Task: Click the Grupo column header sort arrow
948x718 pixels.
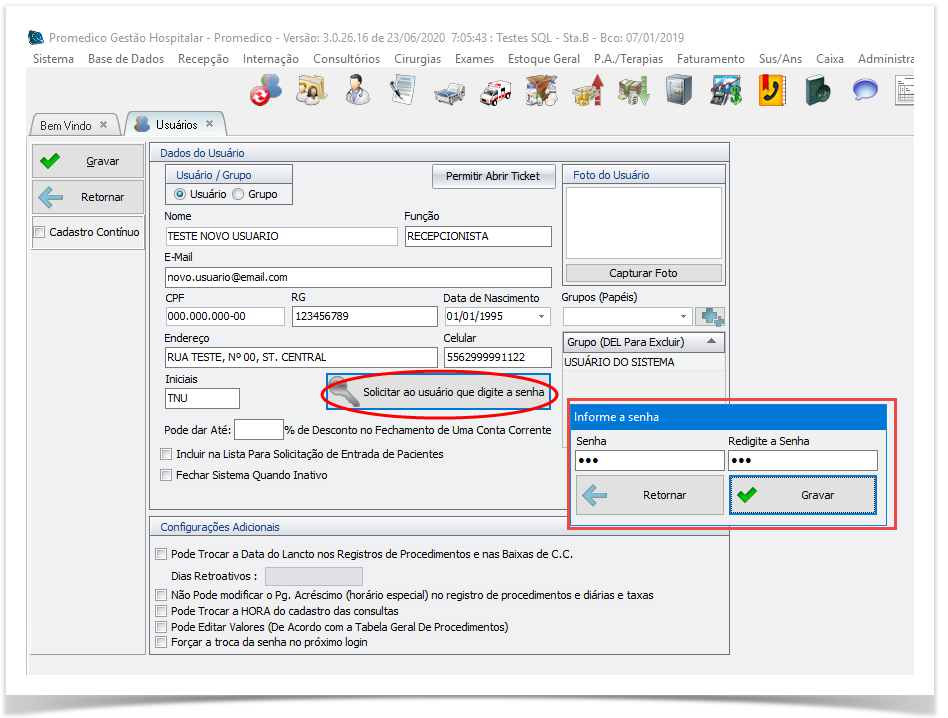Action: tap(711, 342)
